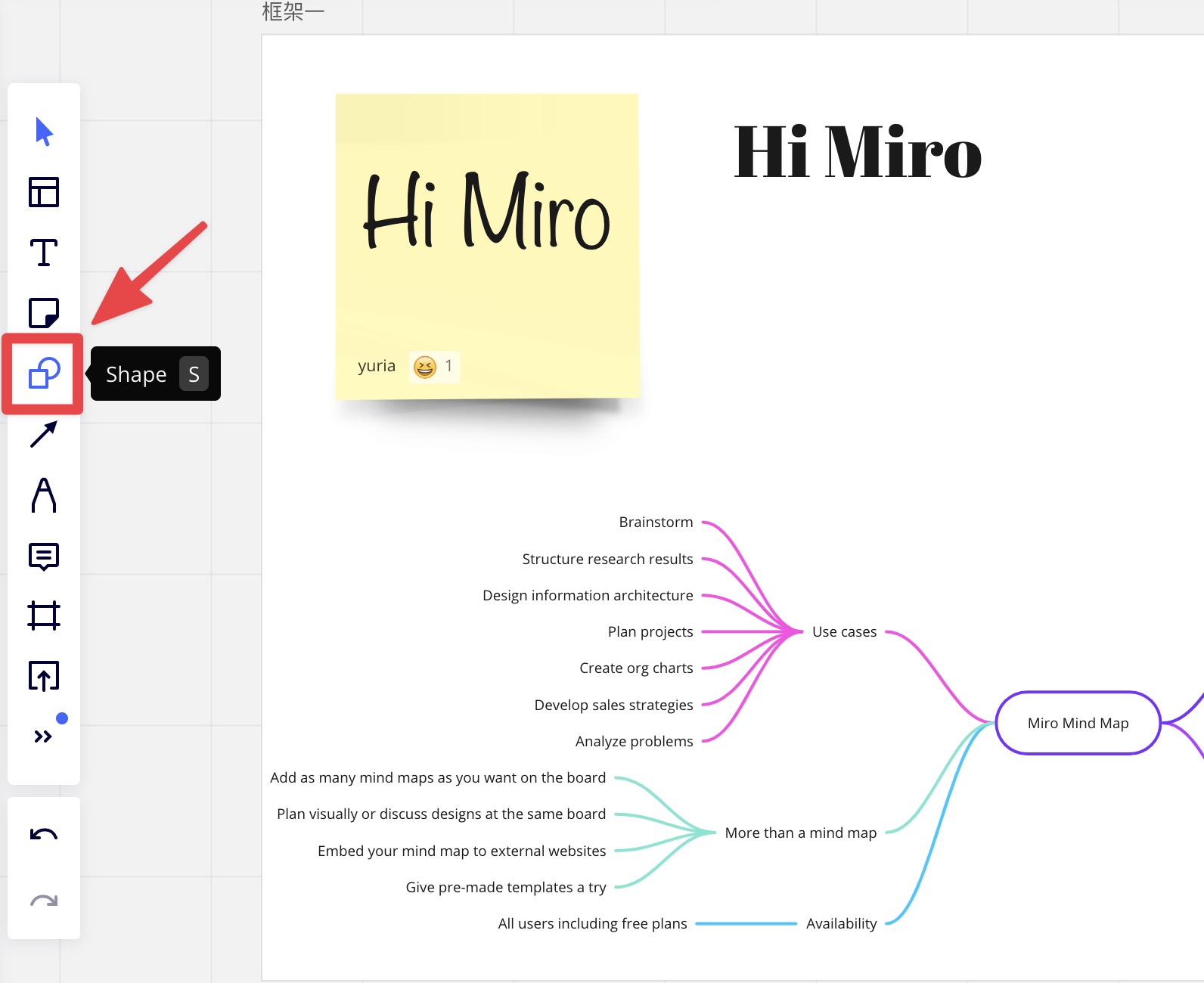Select the Shape tool
Viewport: 1204px width, 983px height.
click(x=44, y=374)
